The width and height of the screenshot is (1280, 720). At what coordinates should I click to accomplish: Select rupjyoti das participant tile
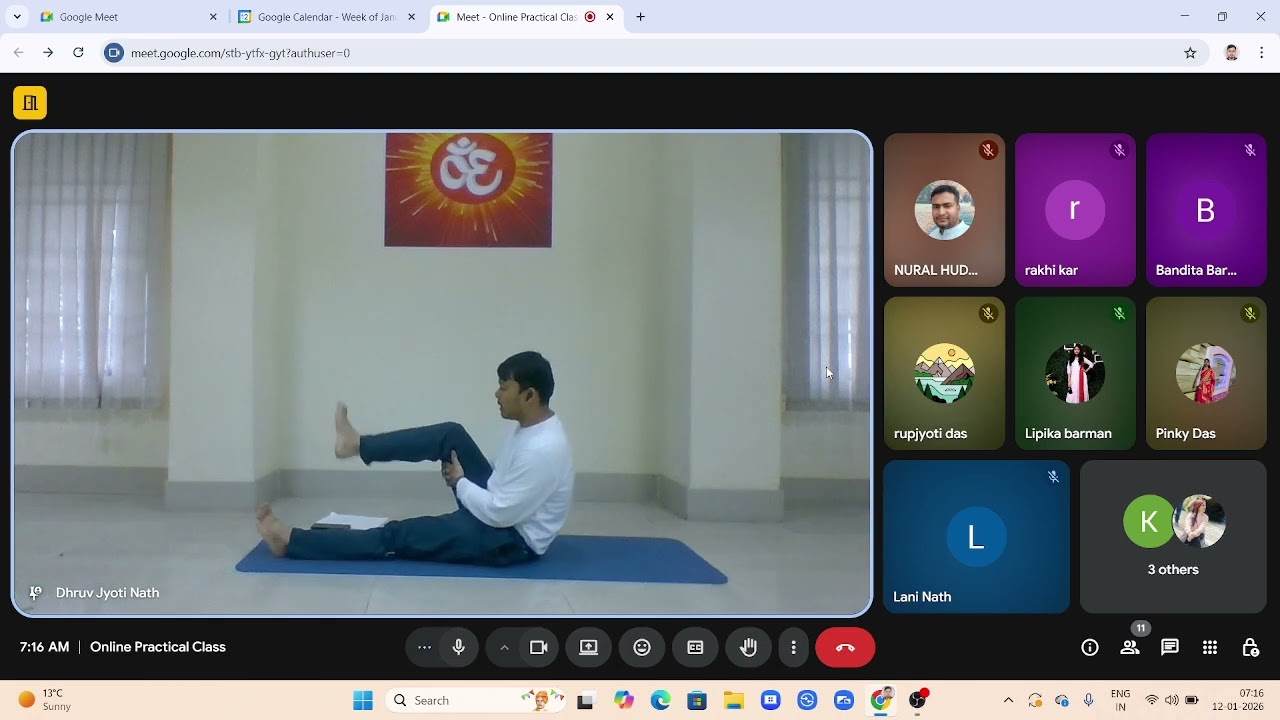click(x=944, y=373)
